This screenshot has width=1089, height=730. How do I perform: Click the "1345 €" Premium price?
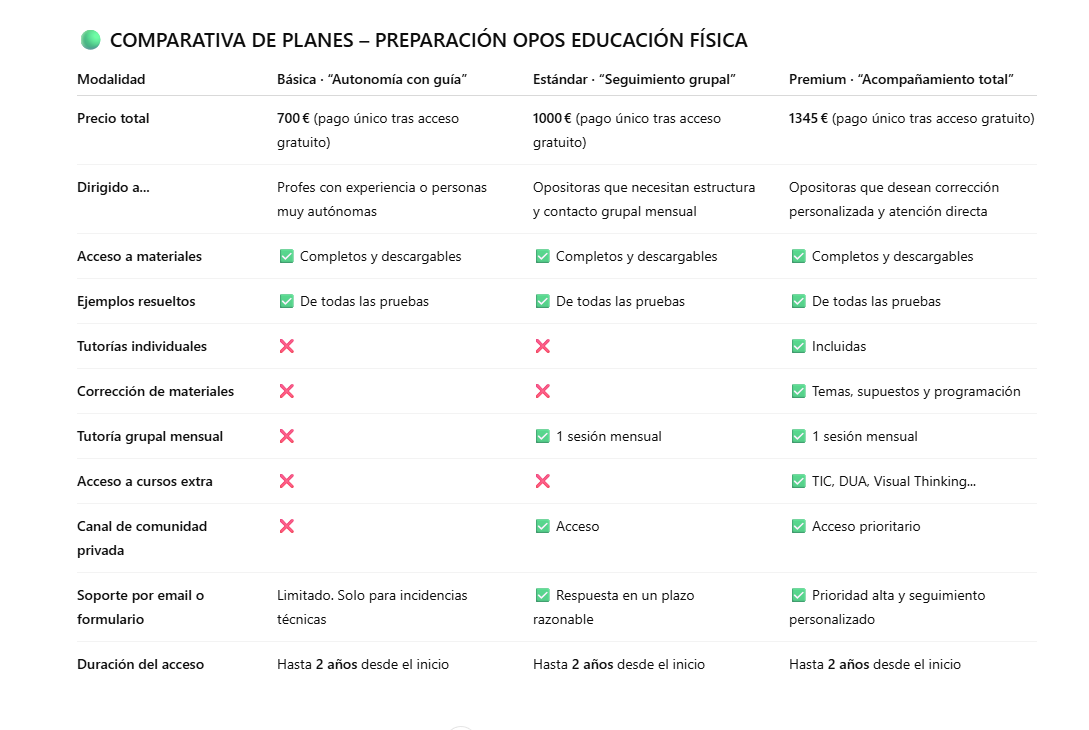[808, 118]
